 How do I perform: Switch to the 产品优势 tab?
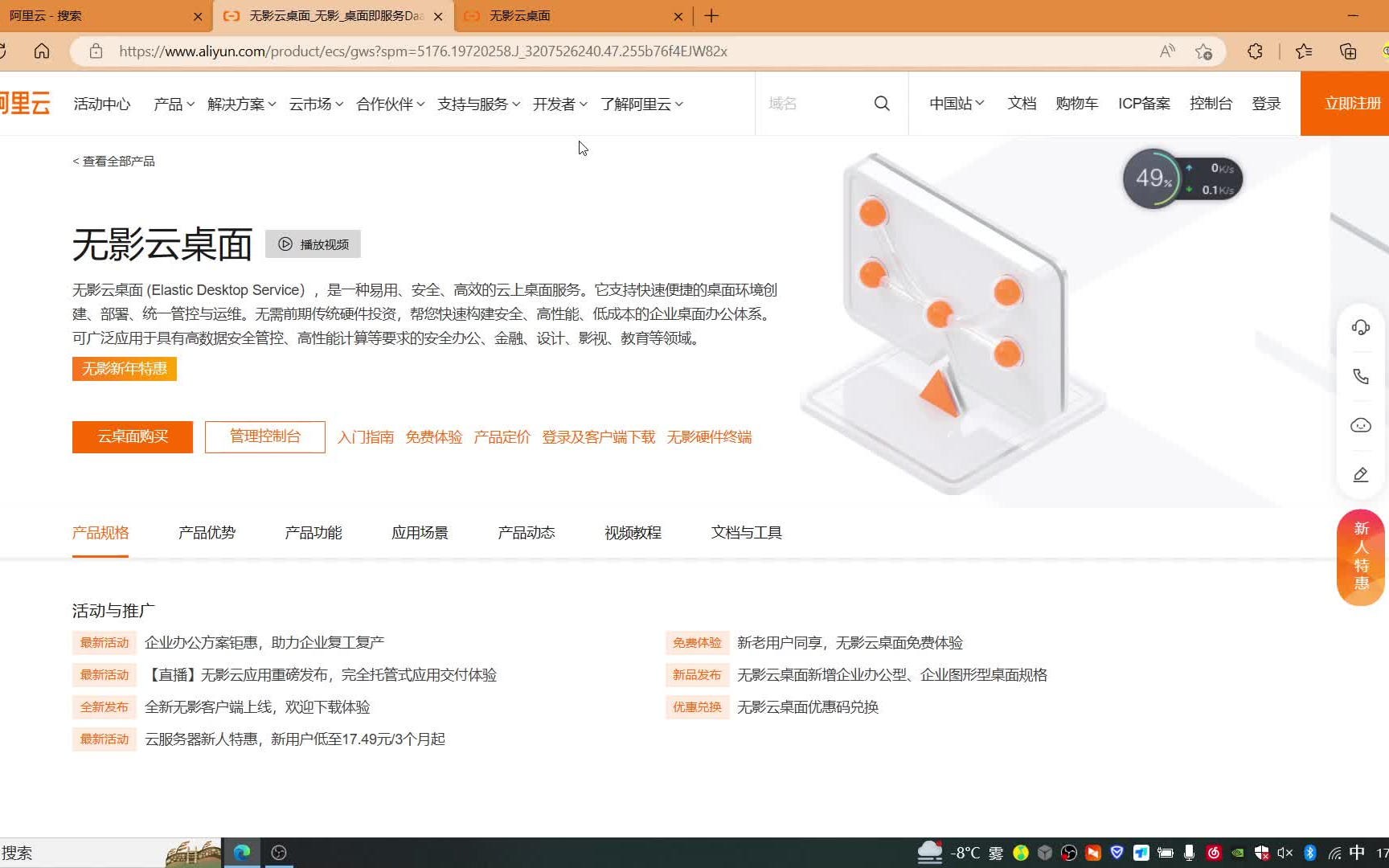(x=207, y=533)
